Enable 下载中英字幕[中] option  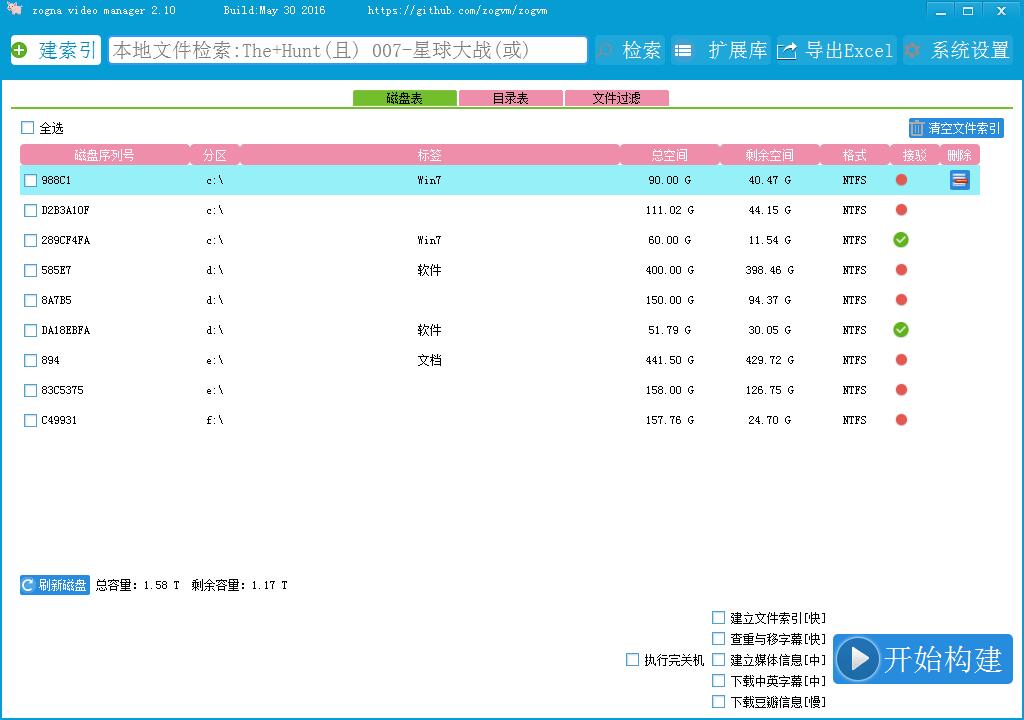point(718,681)
